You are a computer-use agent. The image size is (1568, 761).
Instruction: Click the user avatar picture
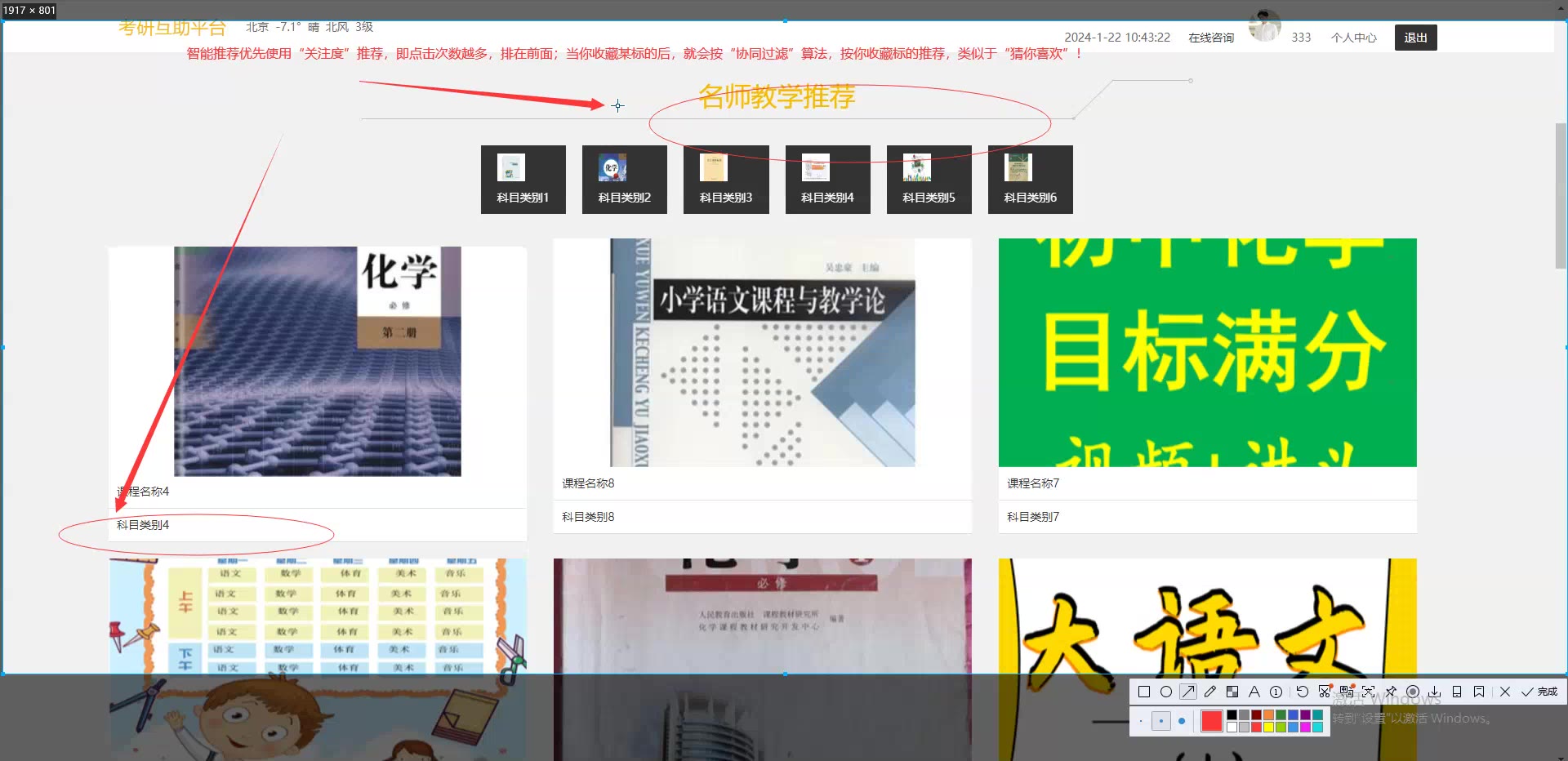(1265, 26)
